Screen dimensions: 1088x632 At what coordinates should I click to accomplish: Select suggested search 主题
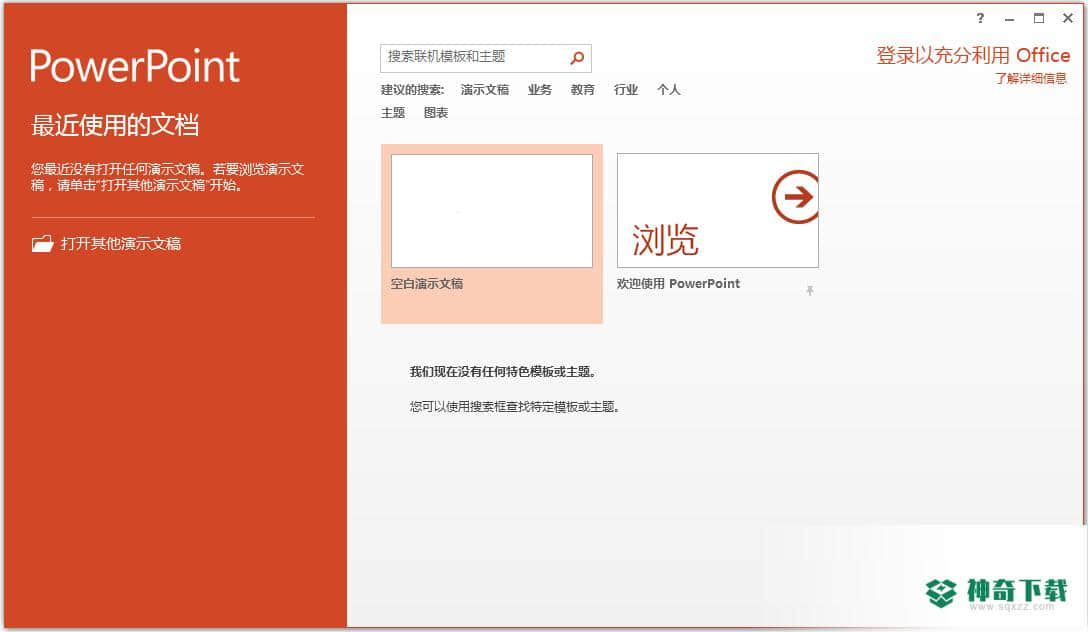coord(393,112)
